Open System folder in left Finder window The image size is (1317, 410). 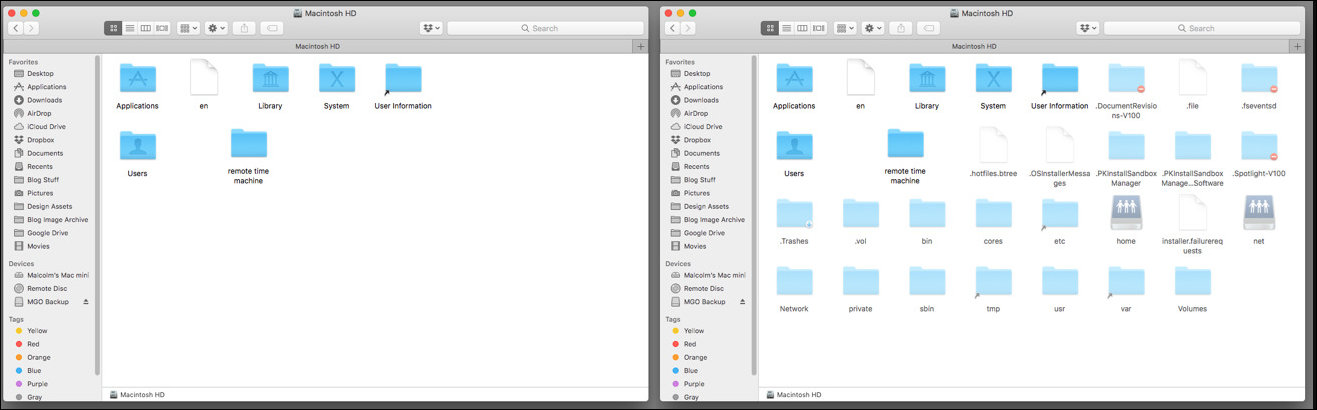click(337, 79)
